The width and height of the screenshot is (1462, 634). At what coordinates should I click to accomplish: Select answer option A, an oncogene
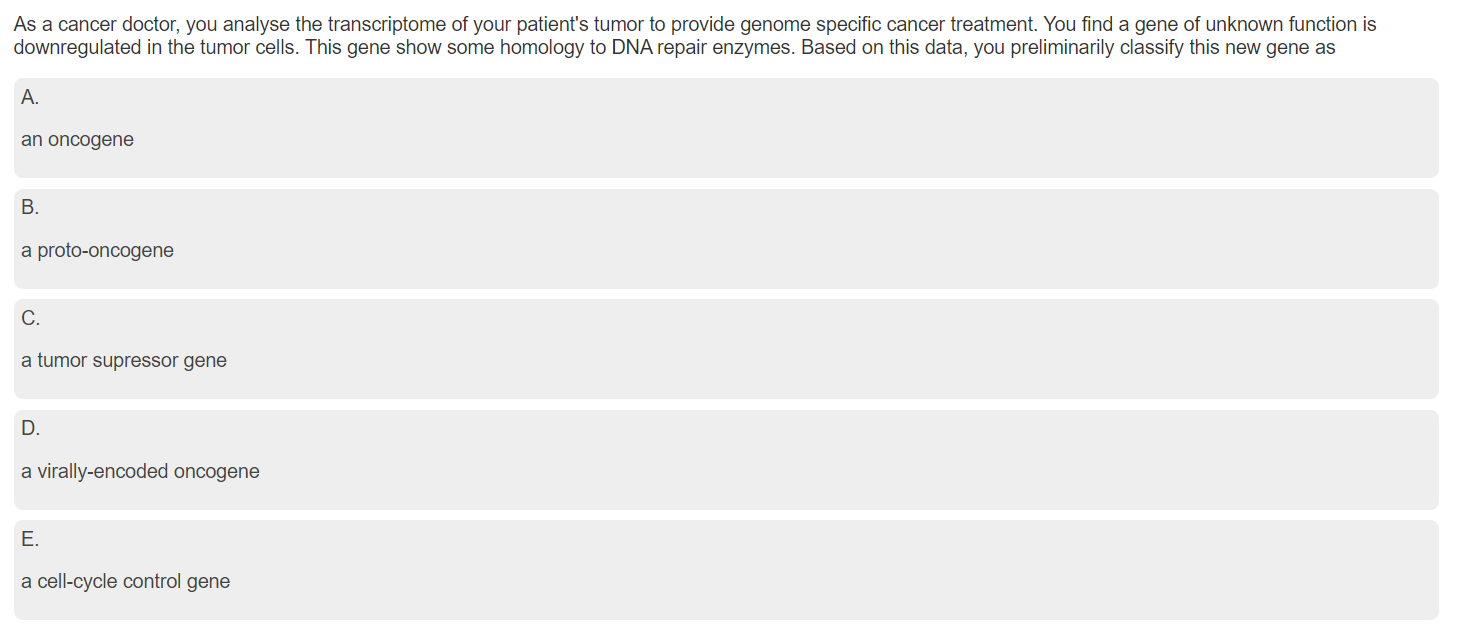[726, 128]
